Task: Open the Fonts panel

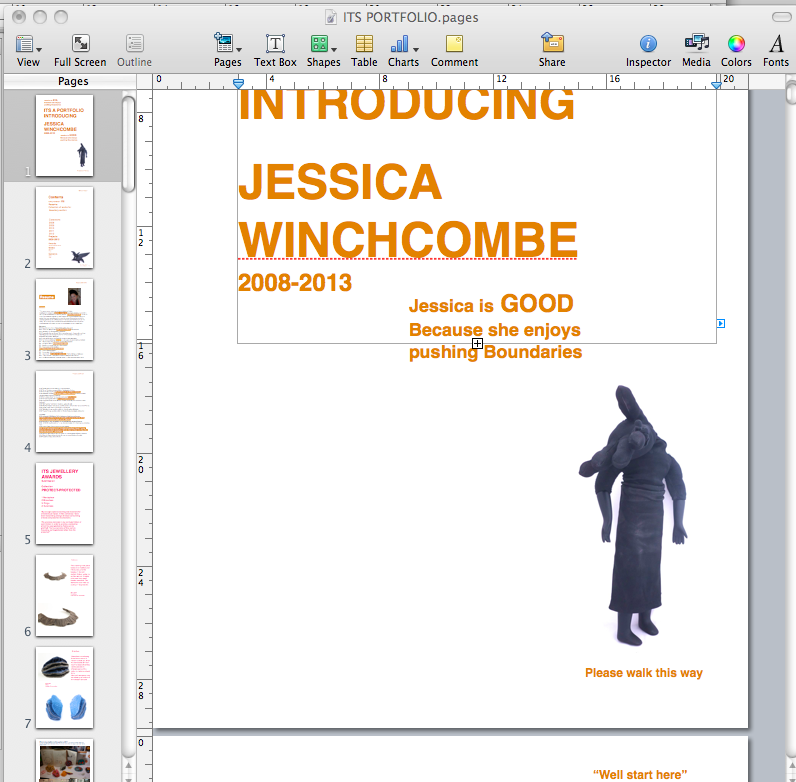Action: point(776,44)
